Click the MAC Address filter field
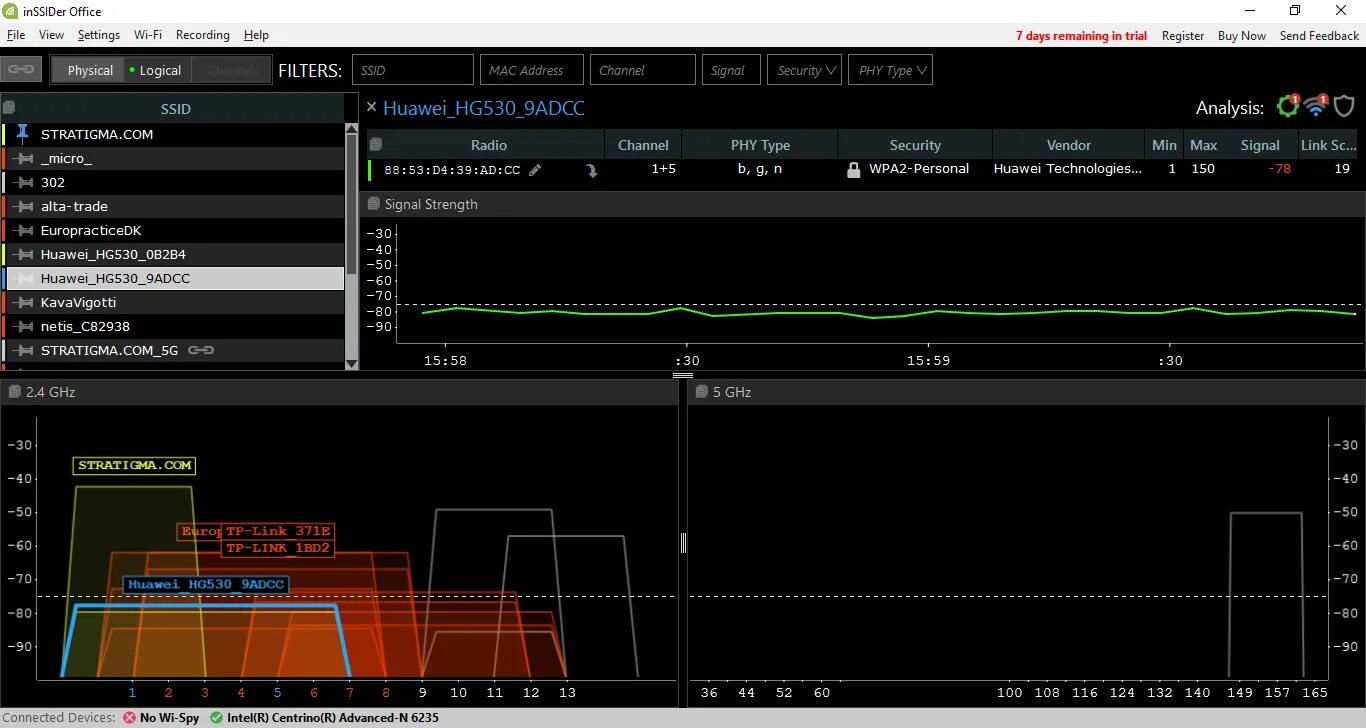 click(x=530, y=70)
